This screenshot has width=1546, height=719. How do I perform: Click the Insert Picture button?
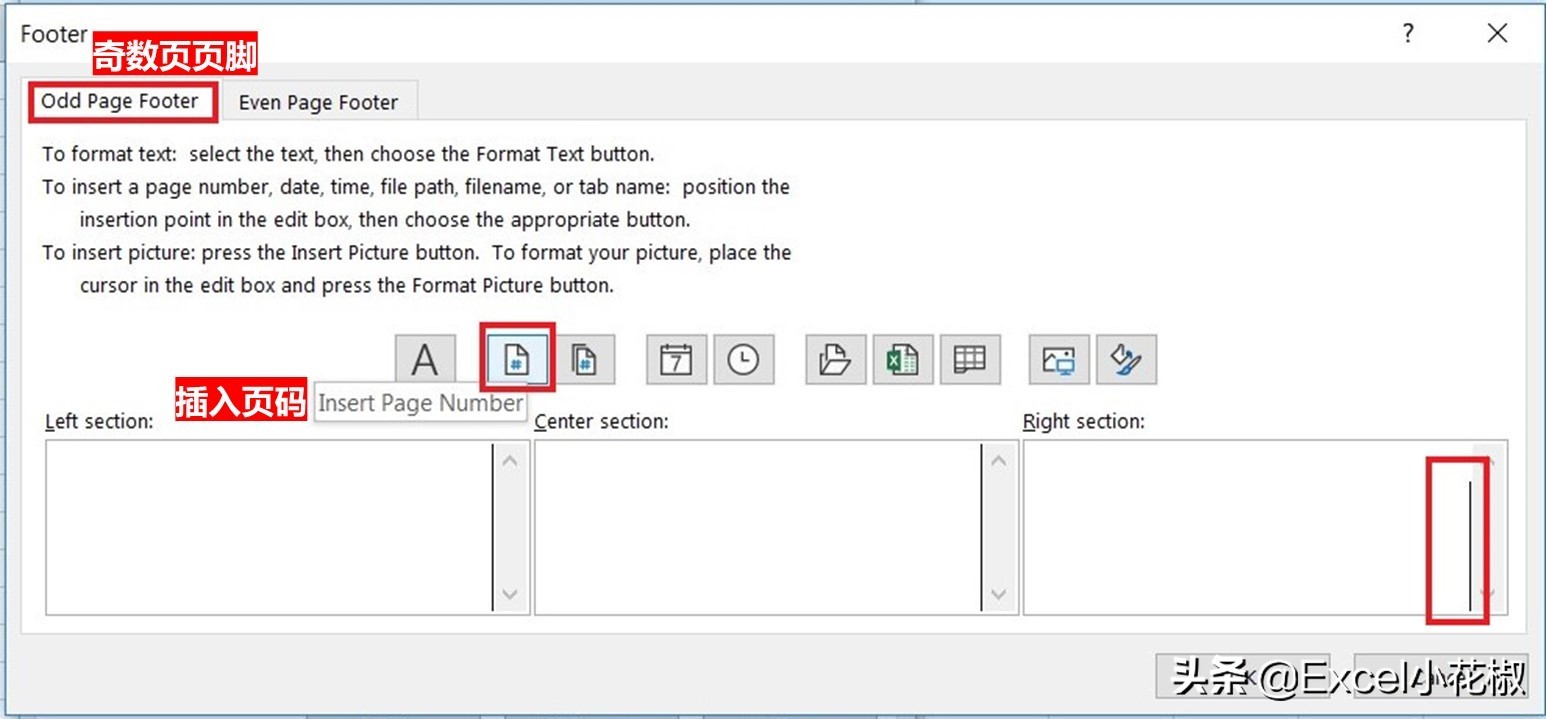coord(1059,359)
